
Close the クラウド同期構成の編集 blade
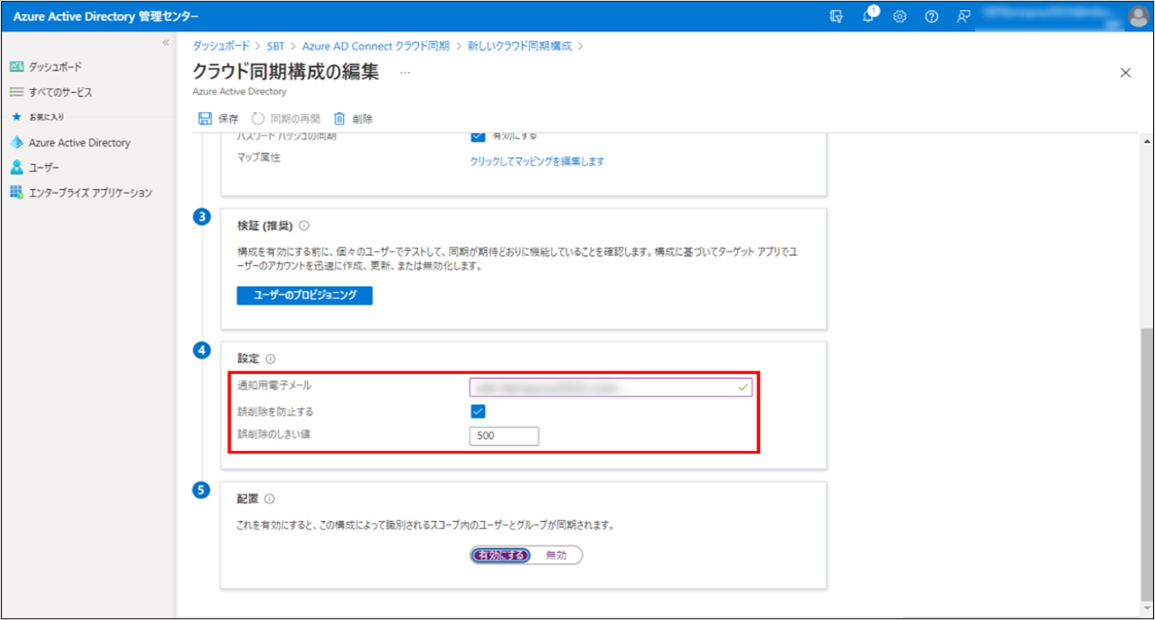point(1126,72)
